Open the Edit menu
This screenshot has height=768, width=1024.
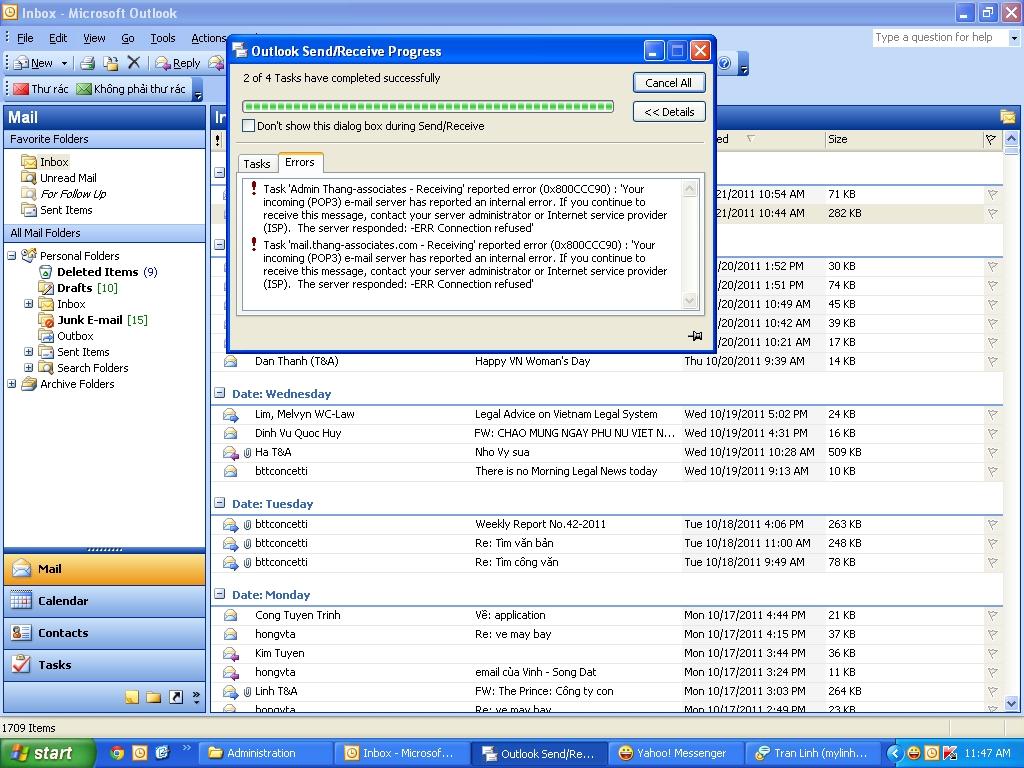pos(58,38)
